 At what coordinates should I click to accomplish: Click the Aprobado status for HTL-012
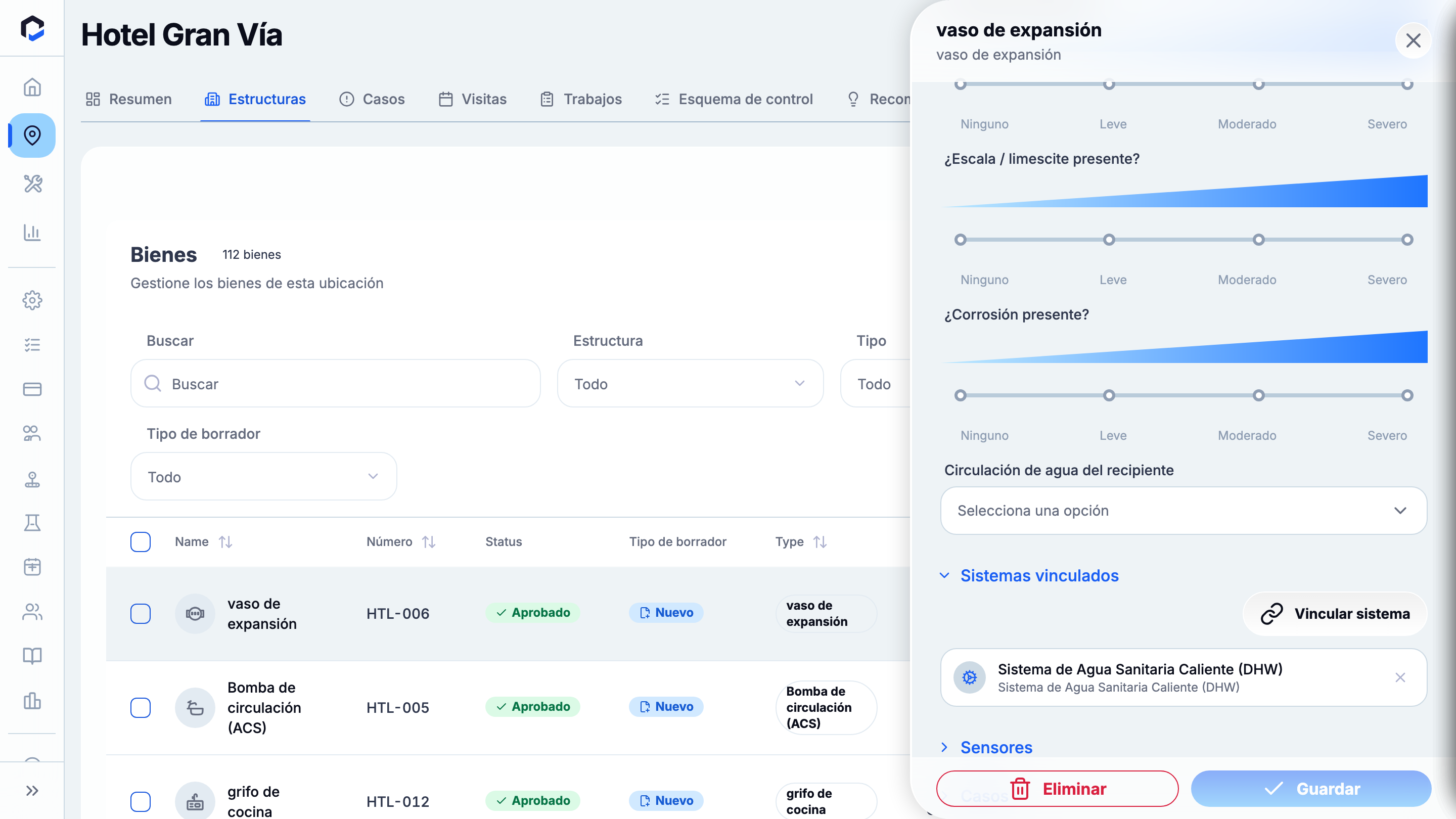(x=532, y=800)
